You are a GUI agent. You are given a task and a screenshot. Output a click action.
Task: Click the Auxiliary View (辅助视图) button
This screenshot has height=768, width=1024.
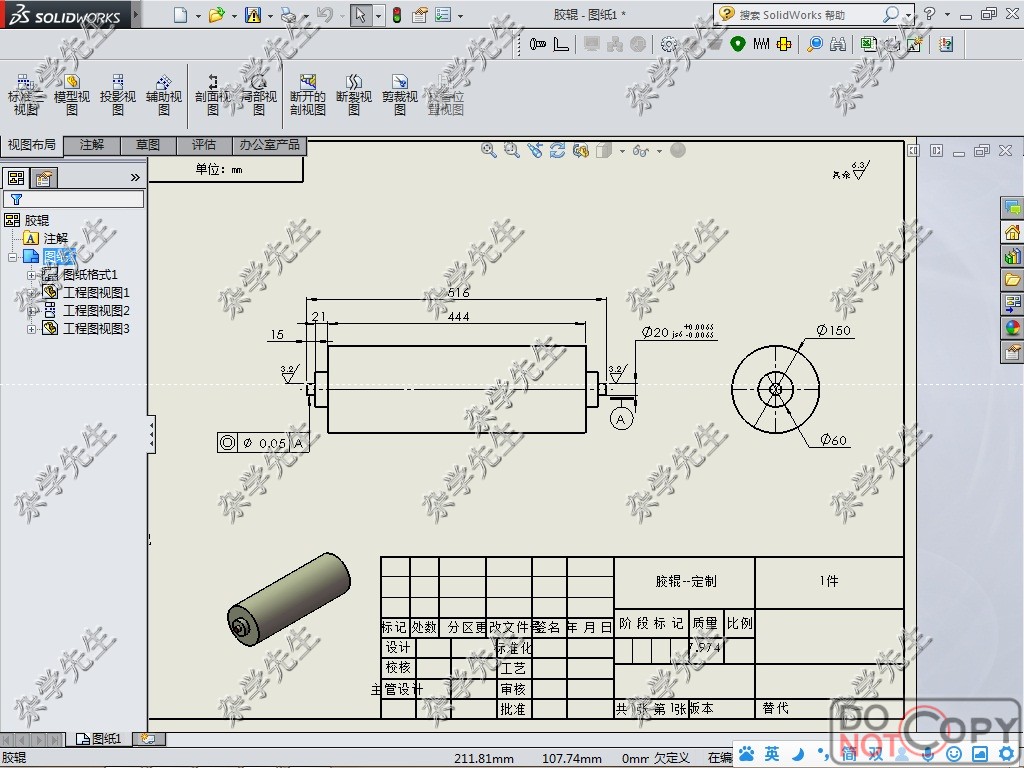click(x=164, y=95)
